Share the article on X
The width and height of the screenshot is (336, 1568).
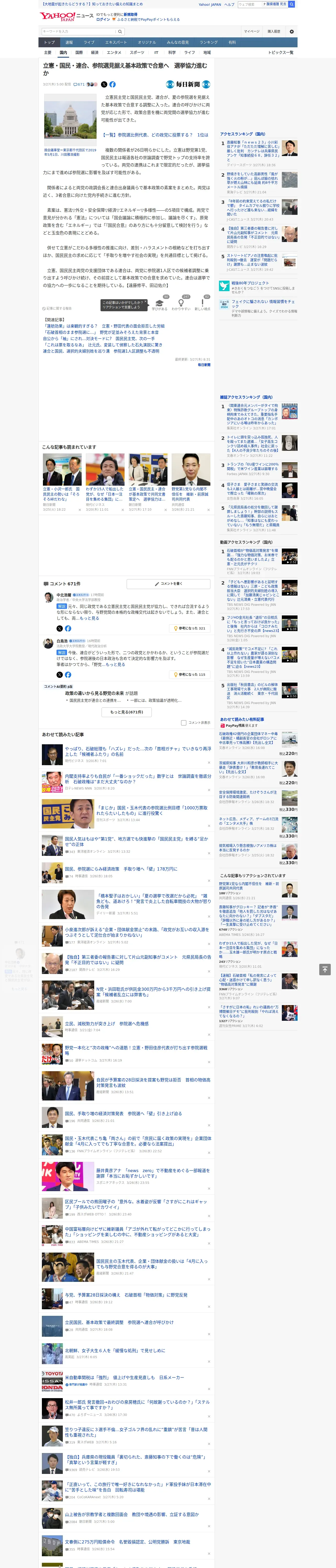coord(104,85)
